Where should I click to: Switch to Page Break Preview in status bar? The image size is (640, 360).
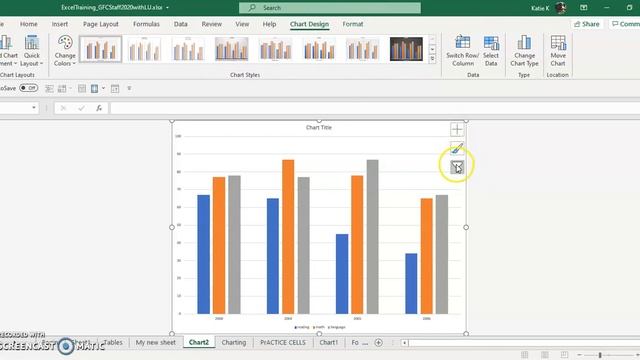564,355
